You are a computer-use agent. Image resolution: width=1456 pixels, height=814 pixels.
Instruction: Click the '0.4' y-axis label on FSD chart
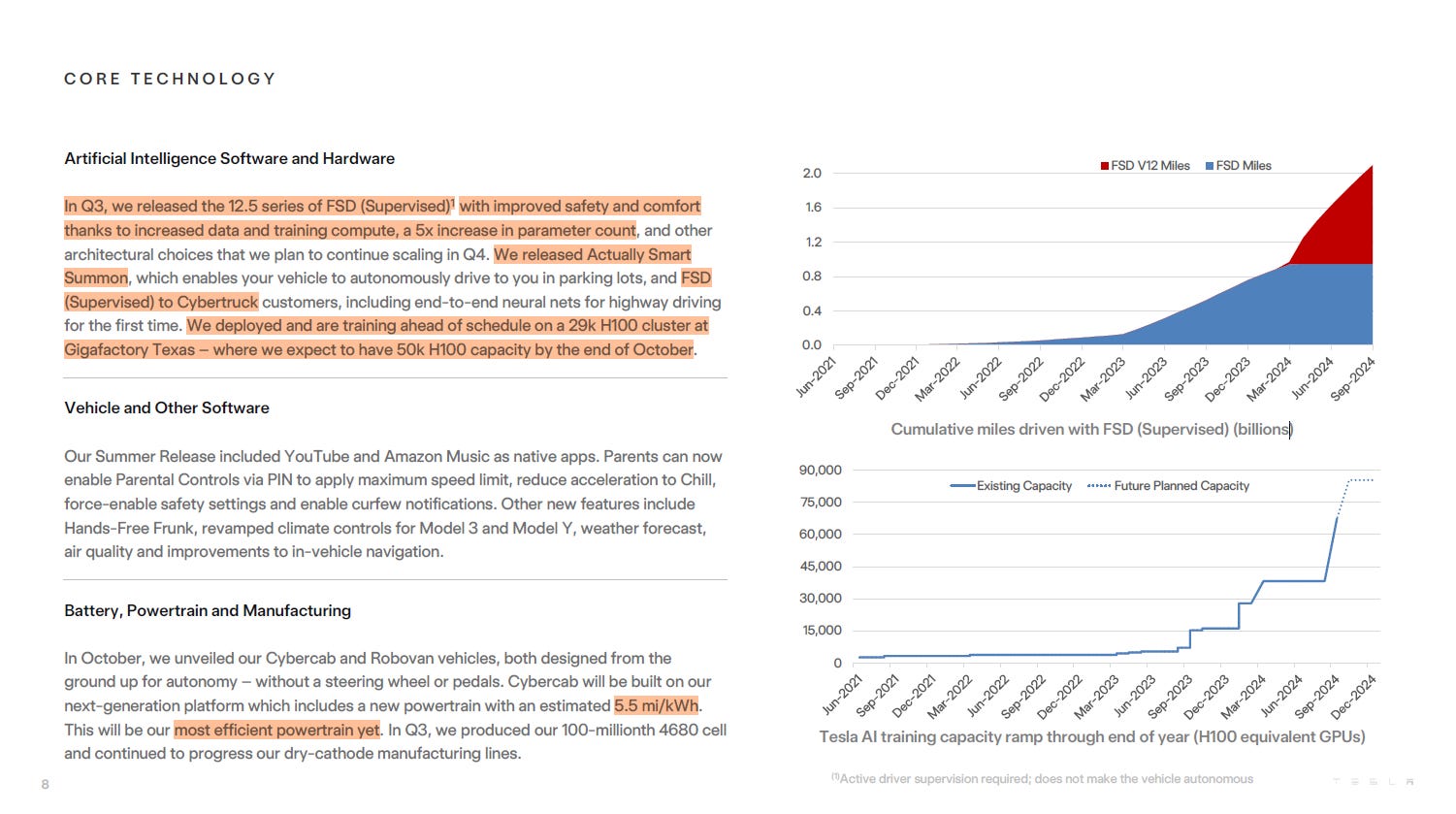[812, 310]
